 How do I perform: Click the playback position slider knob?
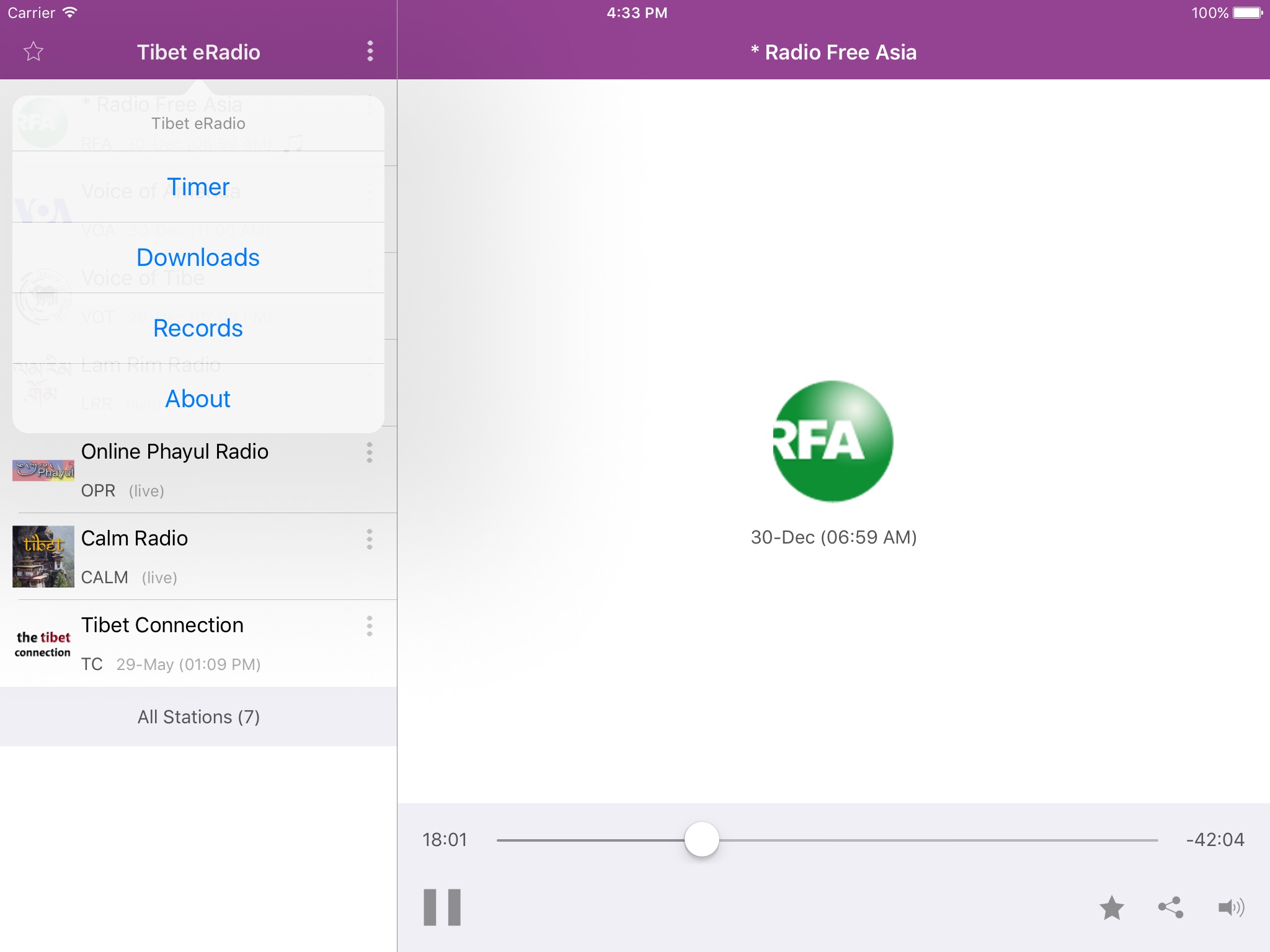tap(701, 840)
